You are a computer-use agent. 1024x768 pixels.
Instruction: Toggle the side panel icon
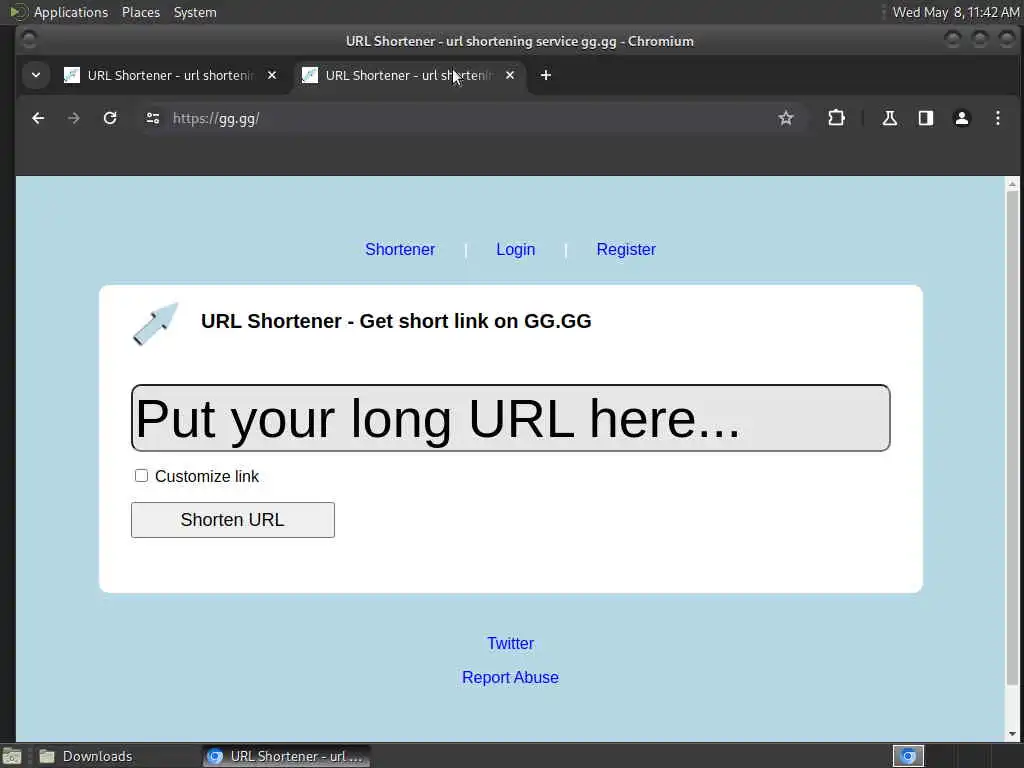point(925,118)
